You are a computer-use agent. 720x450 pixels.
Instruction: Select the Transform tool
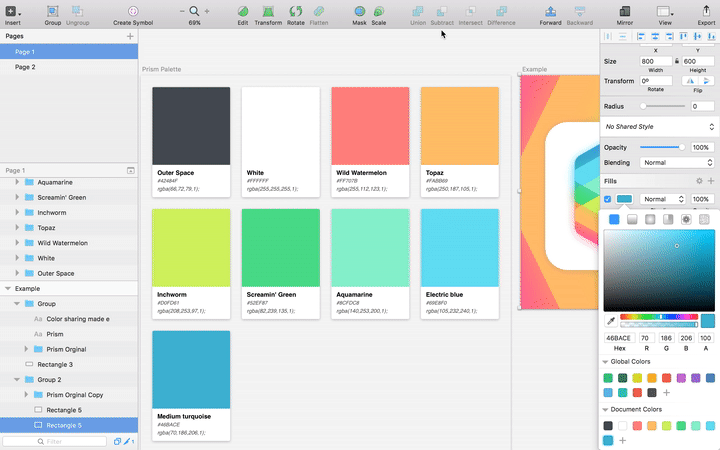[x=267, y=12]
